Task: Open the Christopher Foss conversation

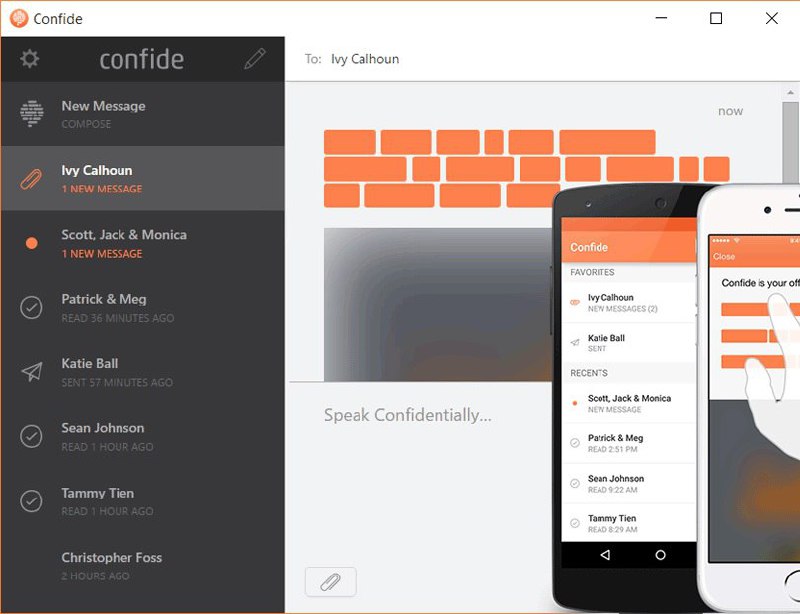Action: tap(143, 566)
